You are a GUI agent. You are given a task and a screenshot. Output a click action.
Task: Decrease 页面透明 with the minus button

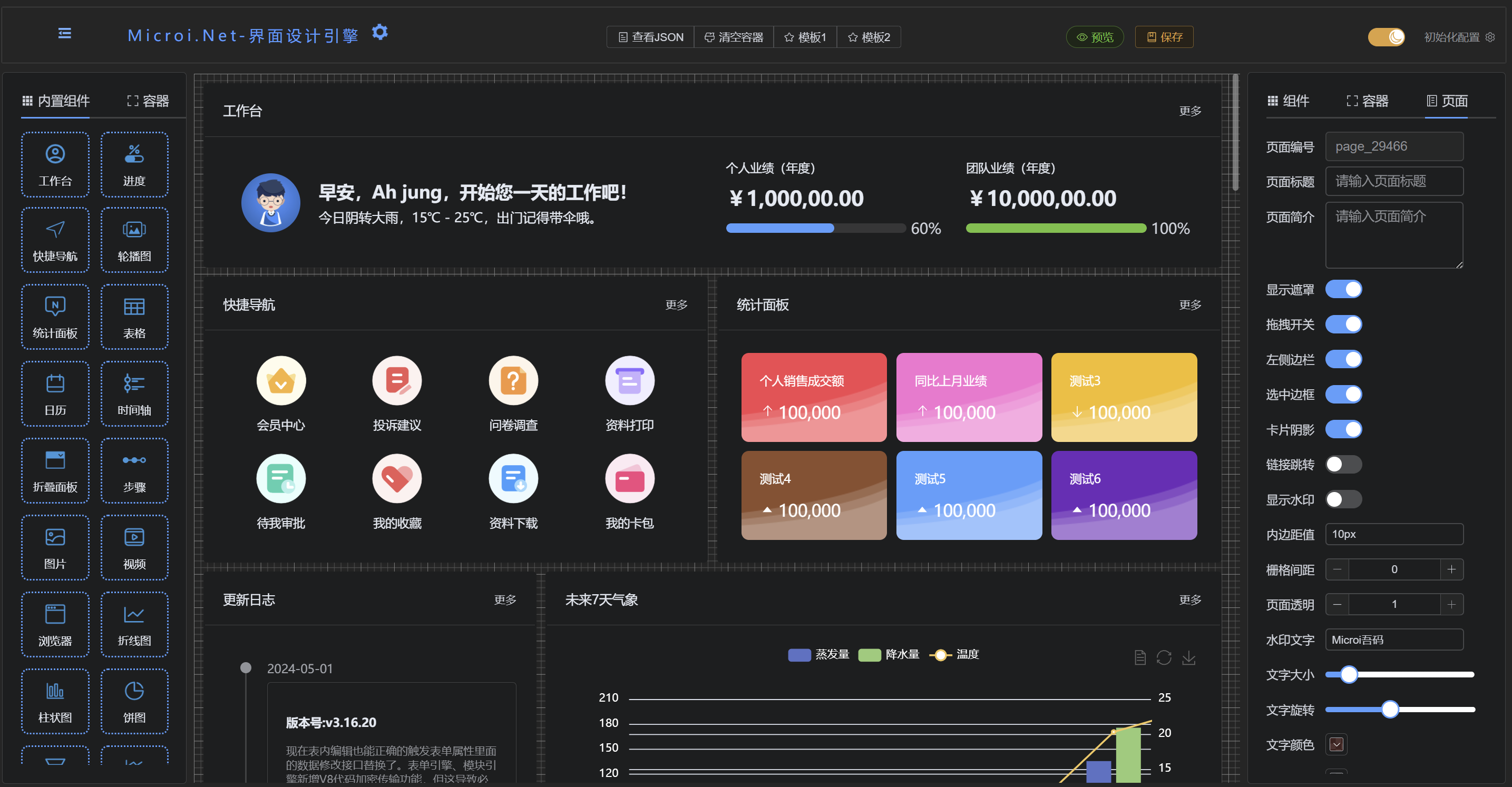(1337, 605)
